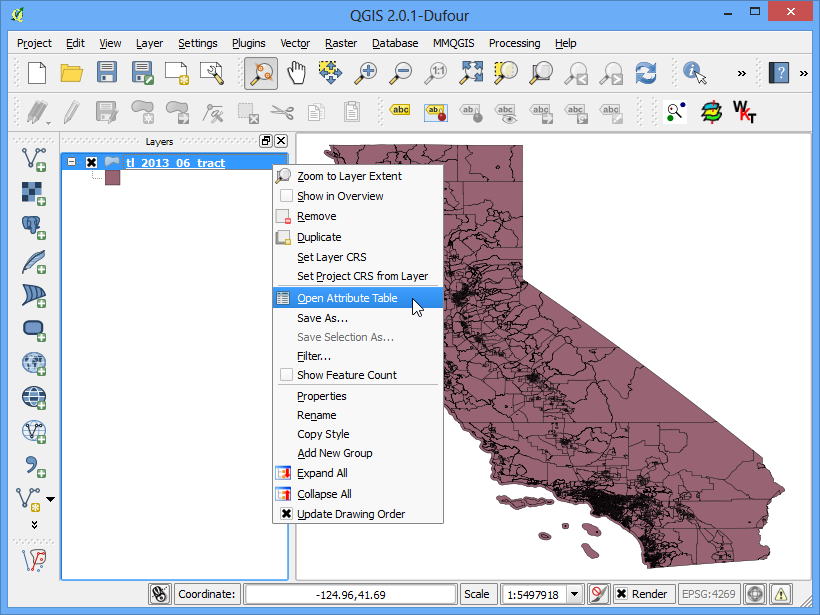
Task: Click the Zoom to Selection icon
Action: (506, 73)
